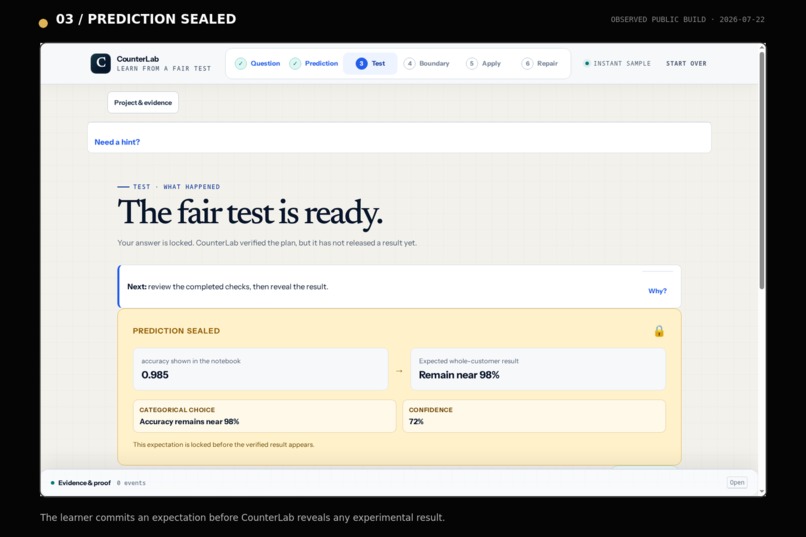Click the scrollbar up arrow

click(x=762, y=47)
